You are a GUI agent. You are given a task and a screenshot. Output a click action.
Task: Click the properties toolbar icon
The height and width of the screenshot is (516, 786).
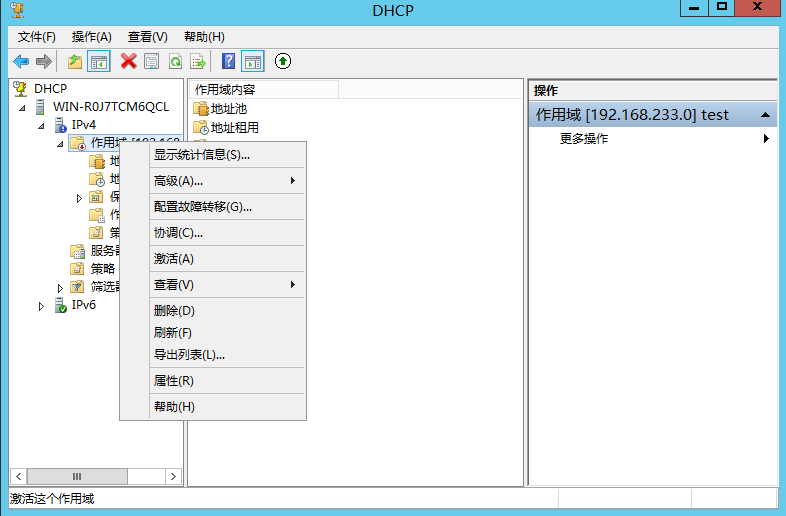151,61
